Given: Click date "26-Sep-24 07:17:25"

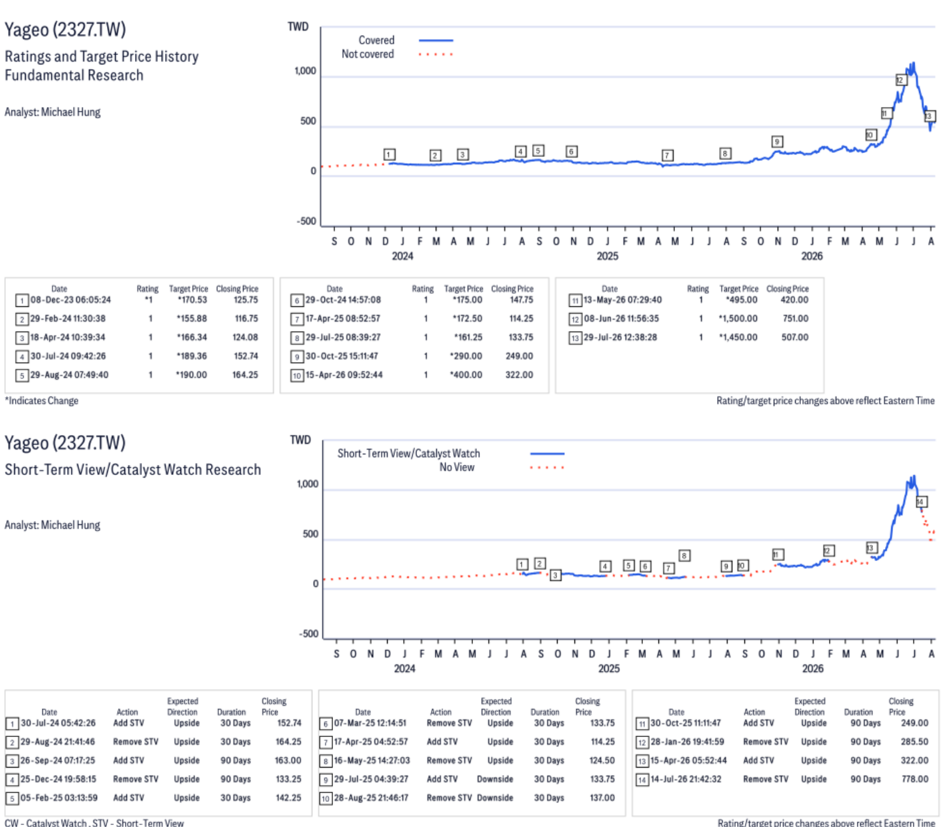Looking at the screenshot, I should (x=58, y=760).
